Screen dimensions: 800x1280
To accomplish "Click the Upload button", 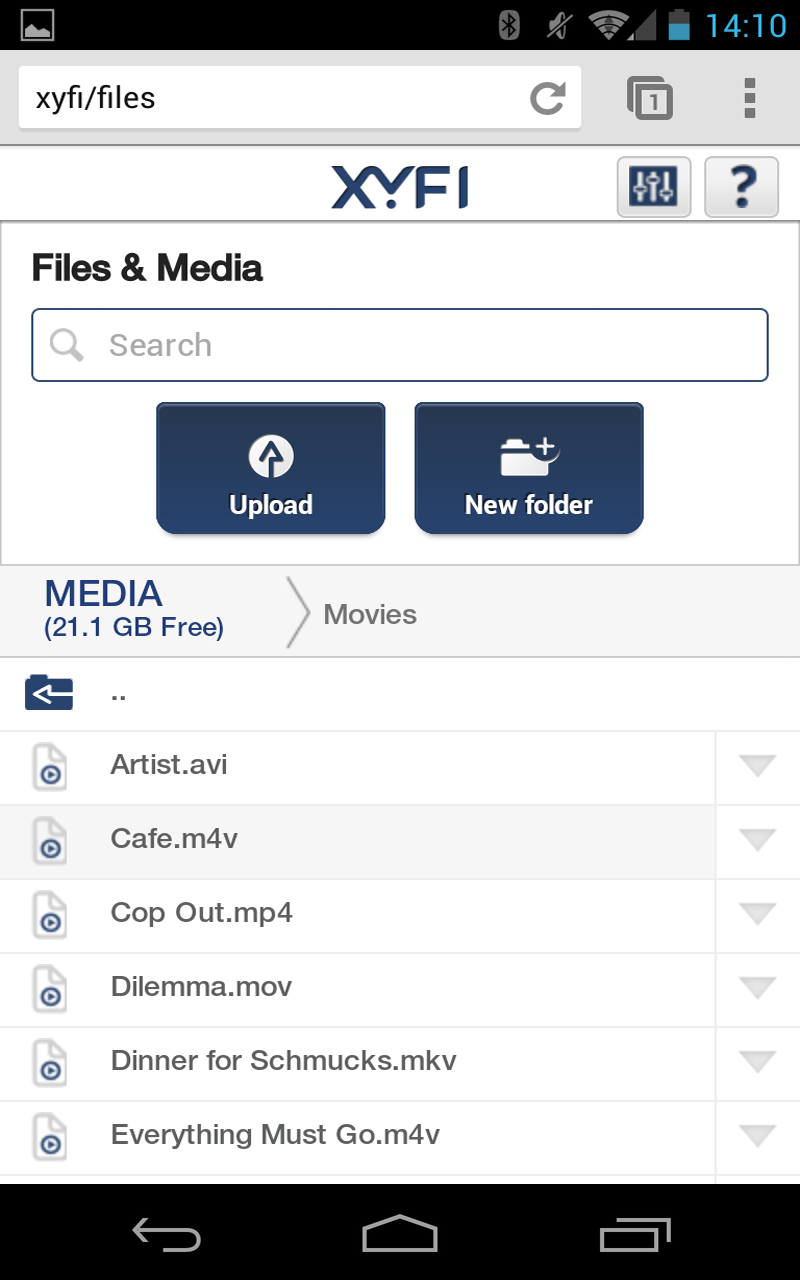I will 271,468.
